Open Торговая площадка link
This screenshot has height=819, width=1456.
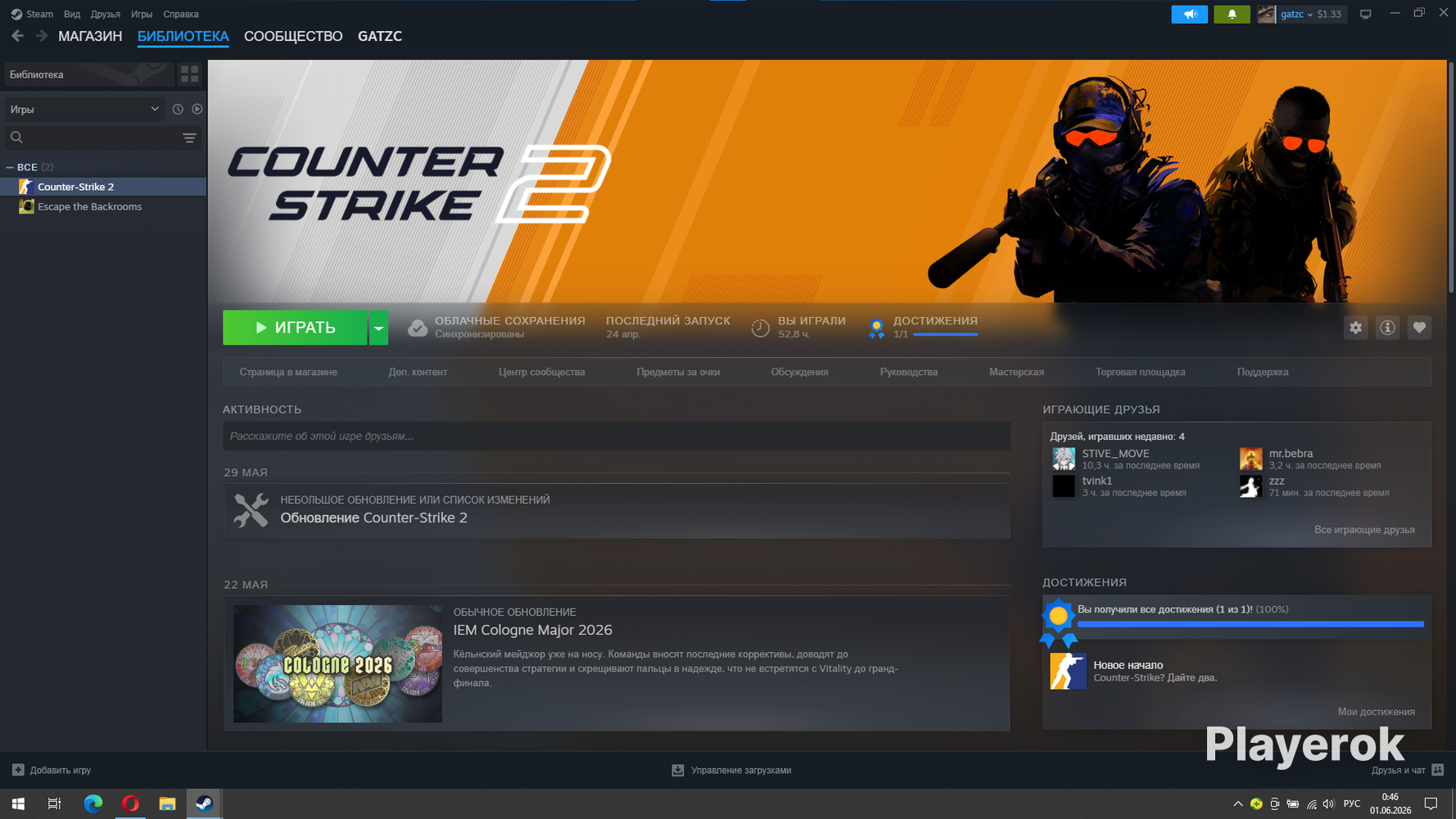(x=1141, y=372)
